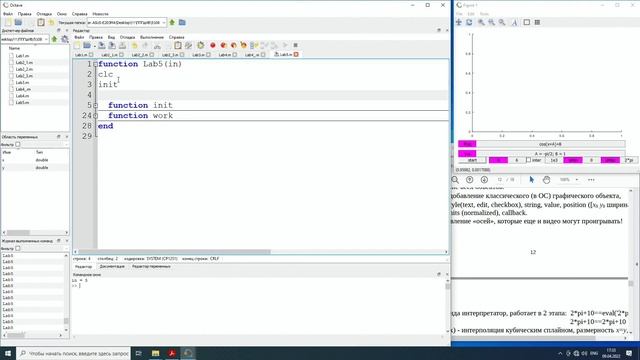
Task: Click the Zoom In icon in Figure 1 toolbar
Action: pyautogui.click(x=481, y=22)
